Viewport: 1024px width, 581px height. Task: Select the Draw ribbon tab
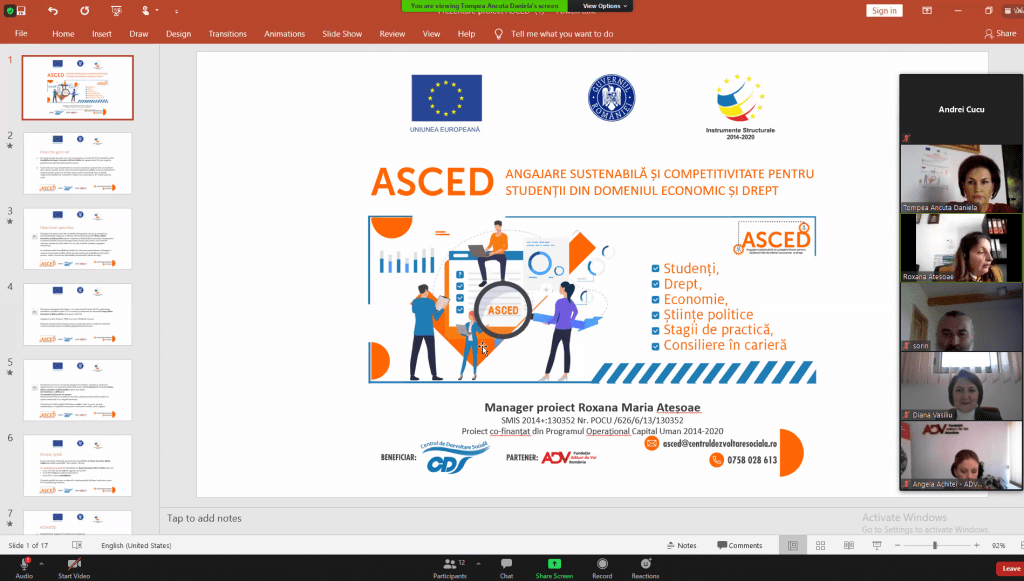coord(138,34)
